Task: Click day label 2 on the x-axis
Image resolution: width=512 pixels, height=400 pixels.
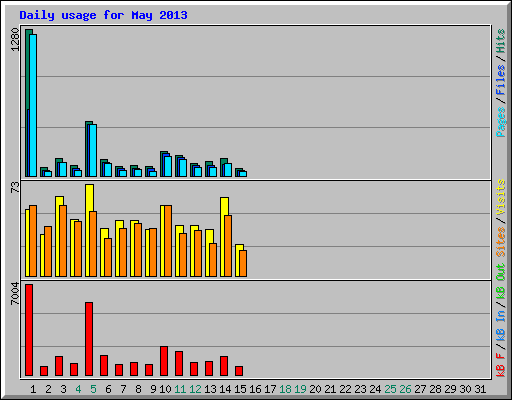Action: tap(48, 389)
